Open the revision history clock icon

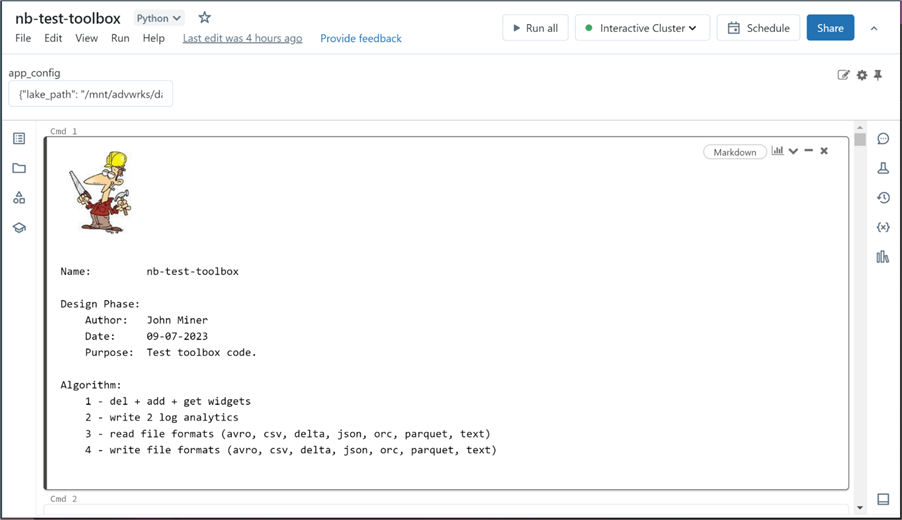point(883,198)
